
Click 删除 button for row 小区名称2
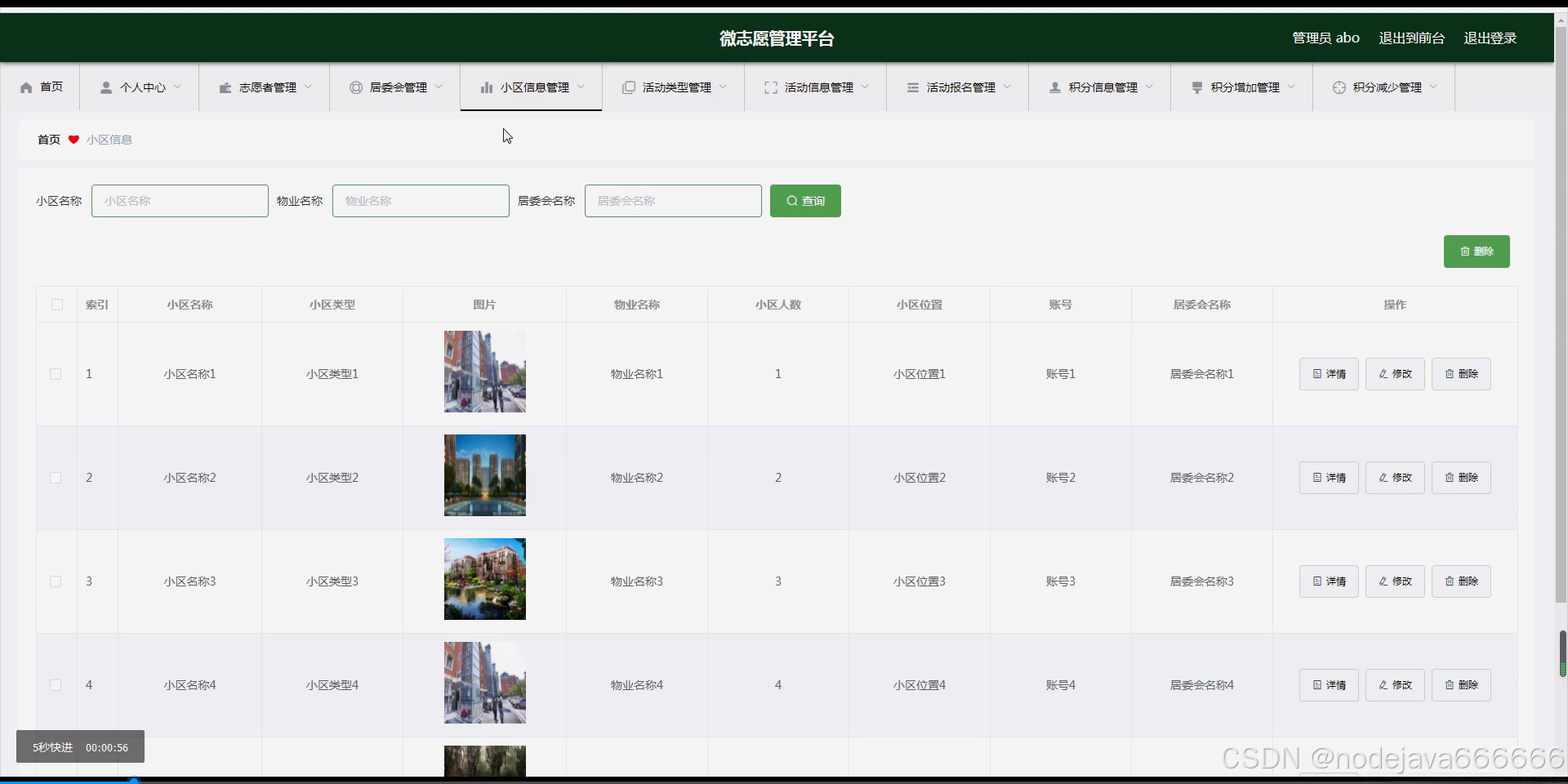[x=1461, y=478]
